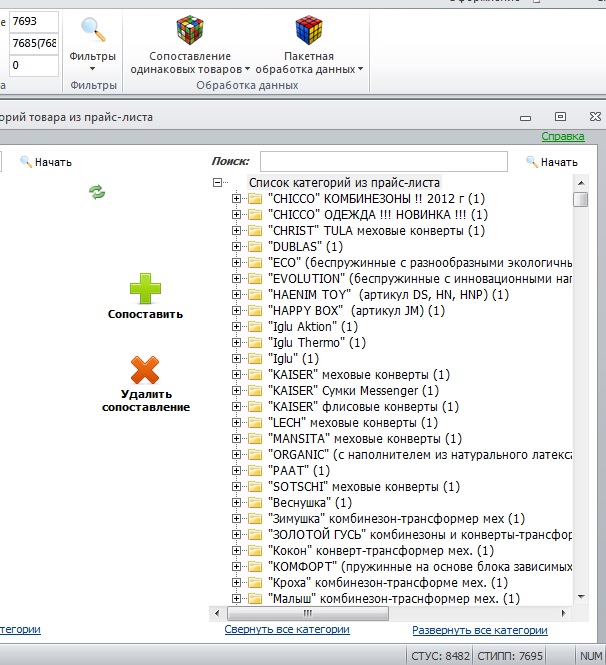Expand the "ECO" беспружинные category node
Screen dimensions: 606x665
click(x=236, y=263)
